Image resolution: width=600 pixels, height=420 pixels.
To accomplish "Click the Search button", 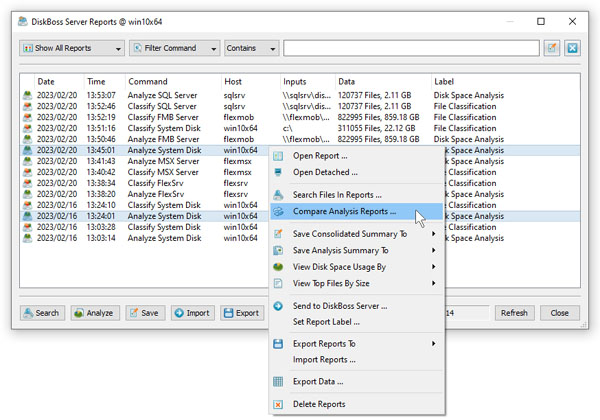I will [x=42, y=313].
